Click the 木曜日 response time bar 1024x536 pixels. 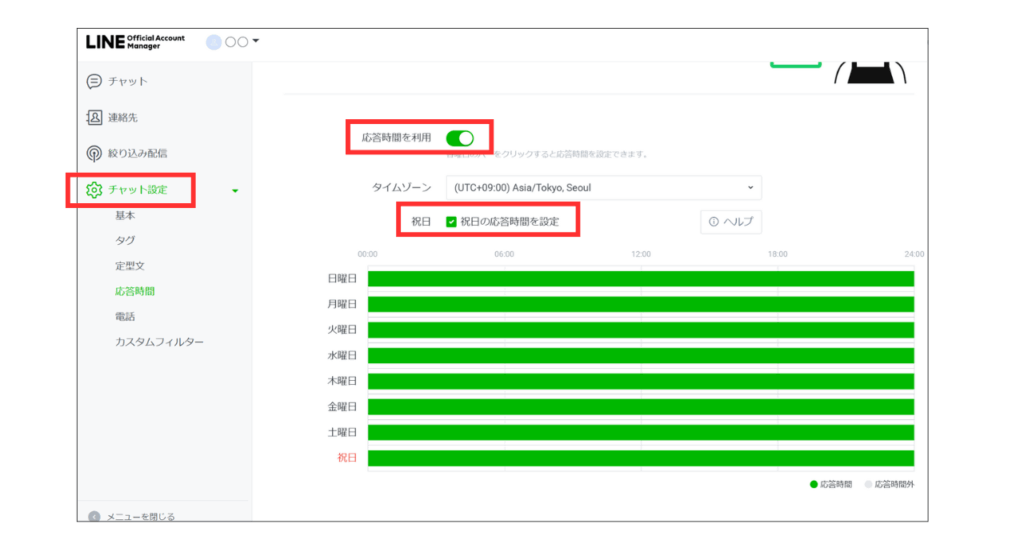(x=641, y=381)
